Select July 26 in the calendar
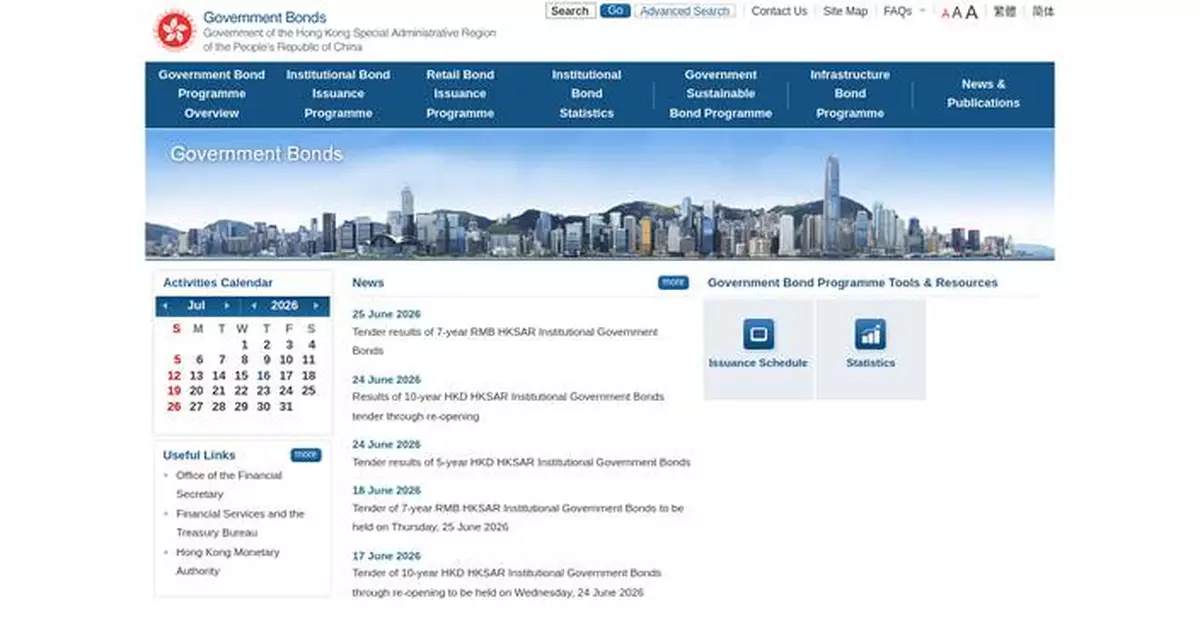Viewport: 1200px width, 629px height. coord(174,407)
